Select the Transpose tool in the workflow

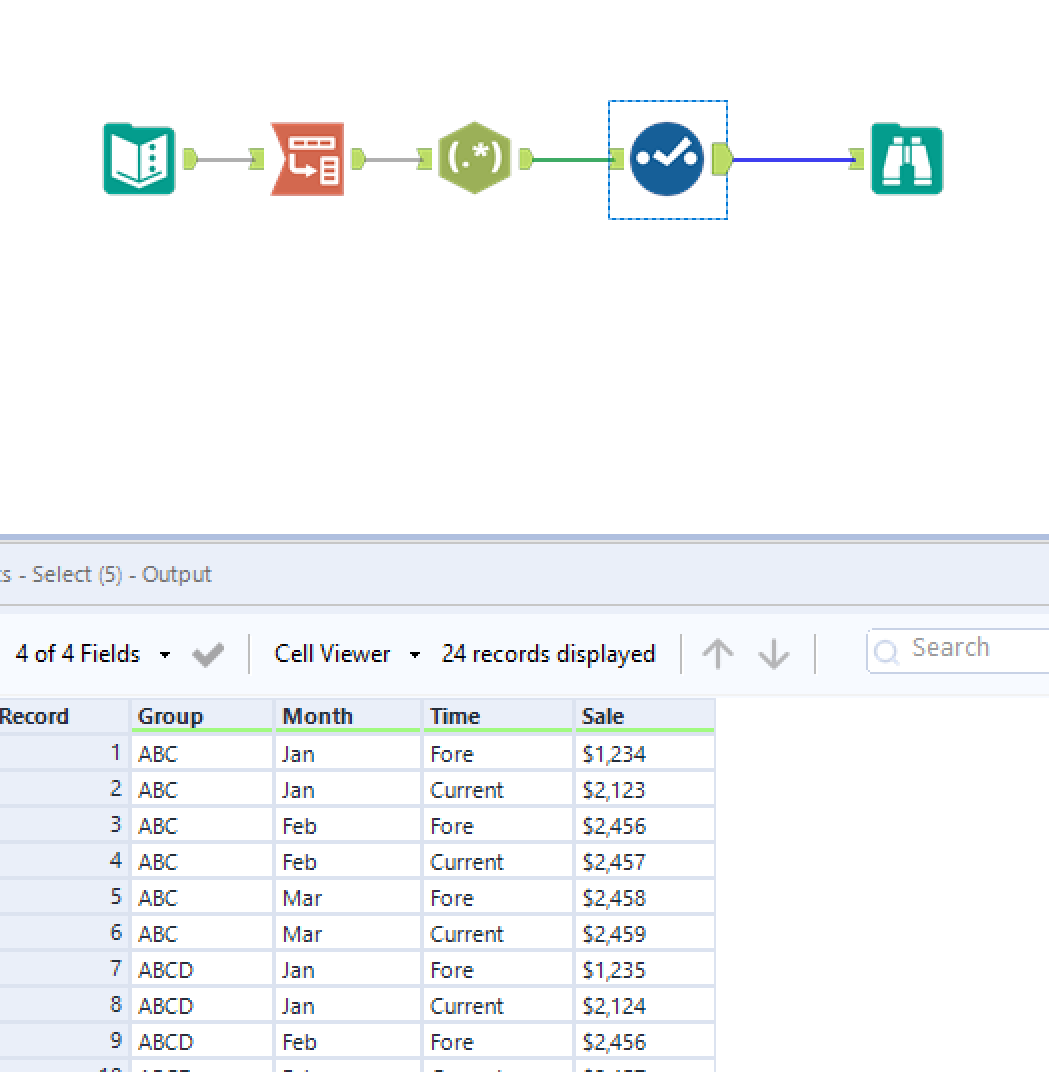click(x=307, y=158)
